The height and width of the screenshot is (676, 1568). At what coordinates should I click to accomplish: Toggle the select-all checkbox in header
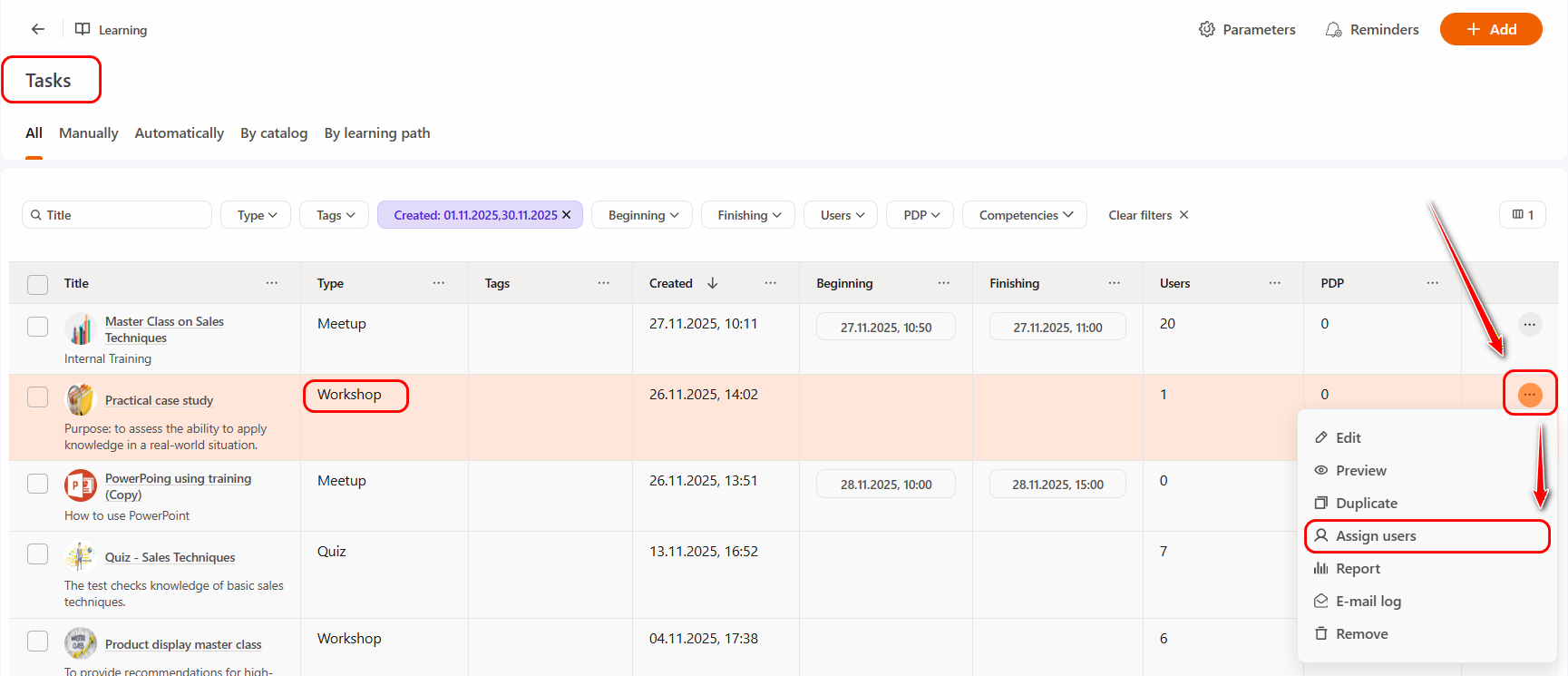point(37,284)
